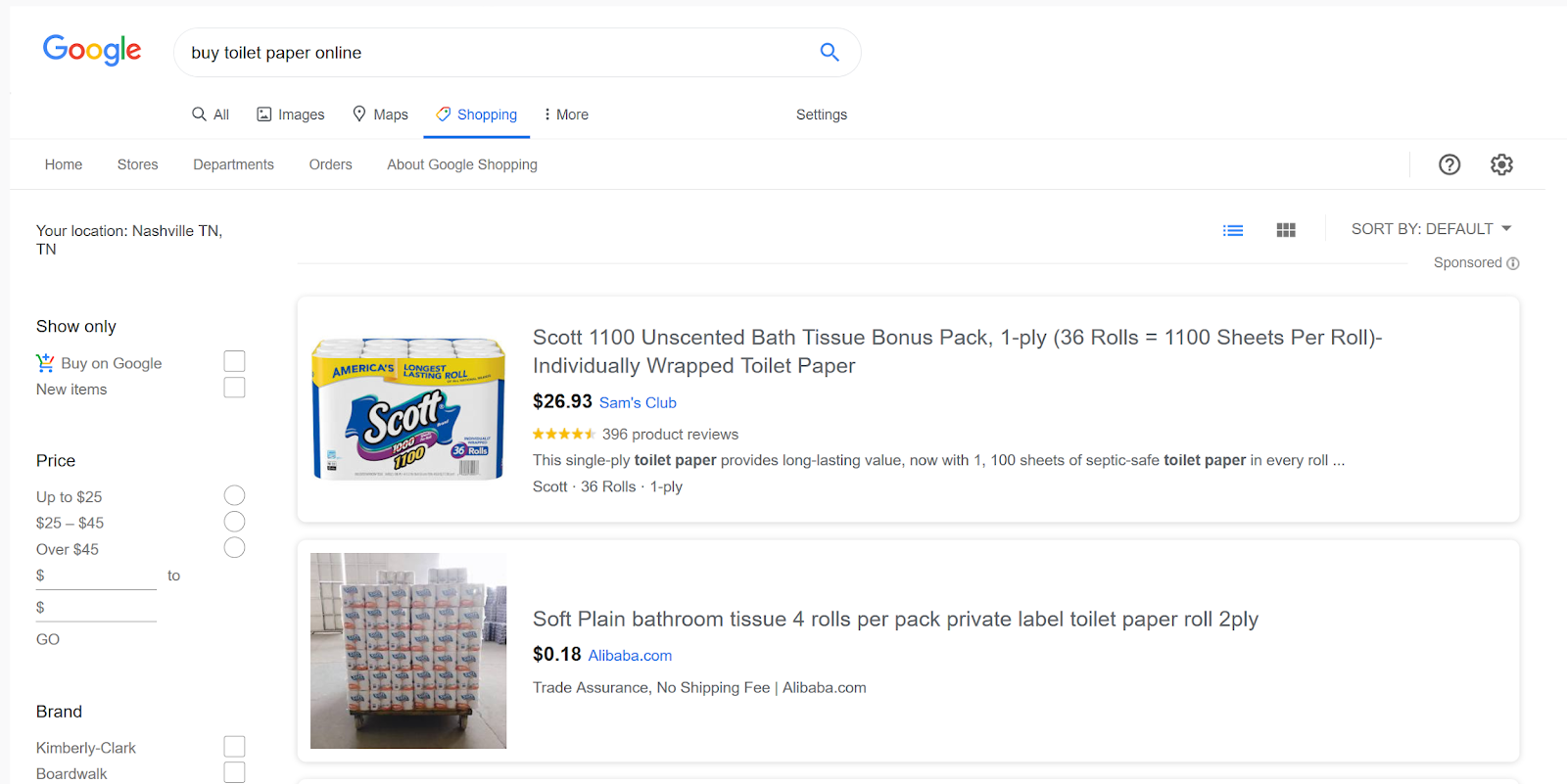The width and height of the screenshot is (1567, 784).
Task: Click the Sam's Club seller link
Action: click(x=638, y=403)
